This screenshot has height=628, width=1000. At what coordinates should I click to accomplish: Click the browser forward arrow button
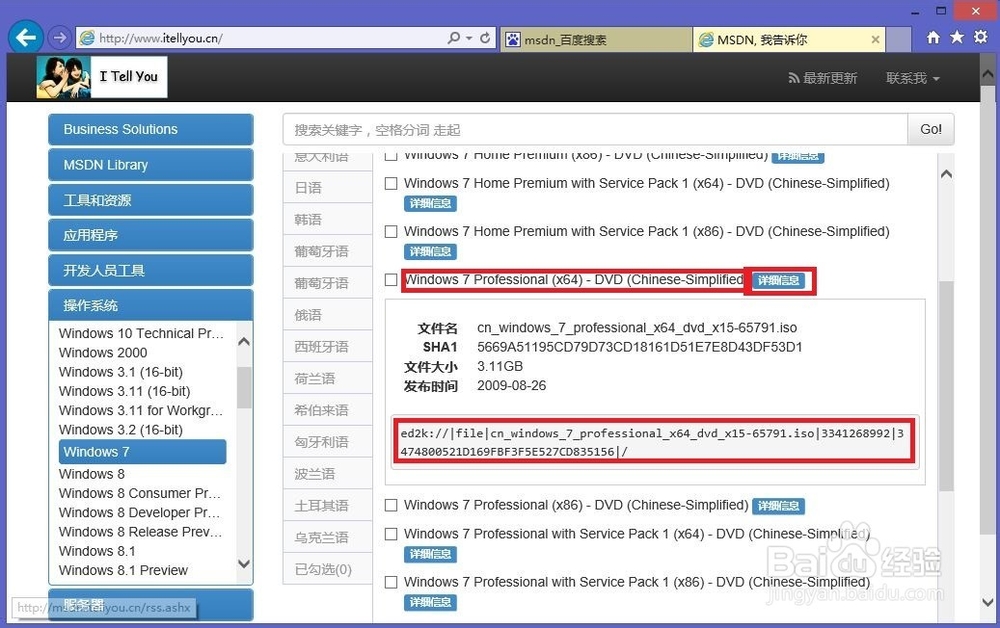(59, 38)
